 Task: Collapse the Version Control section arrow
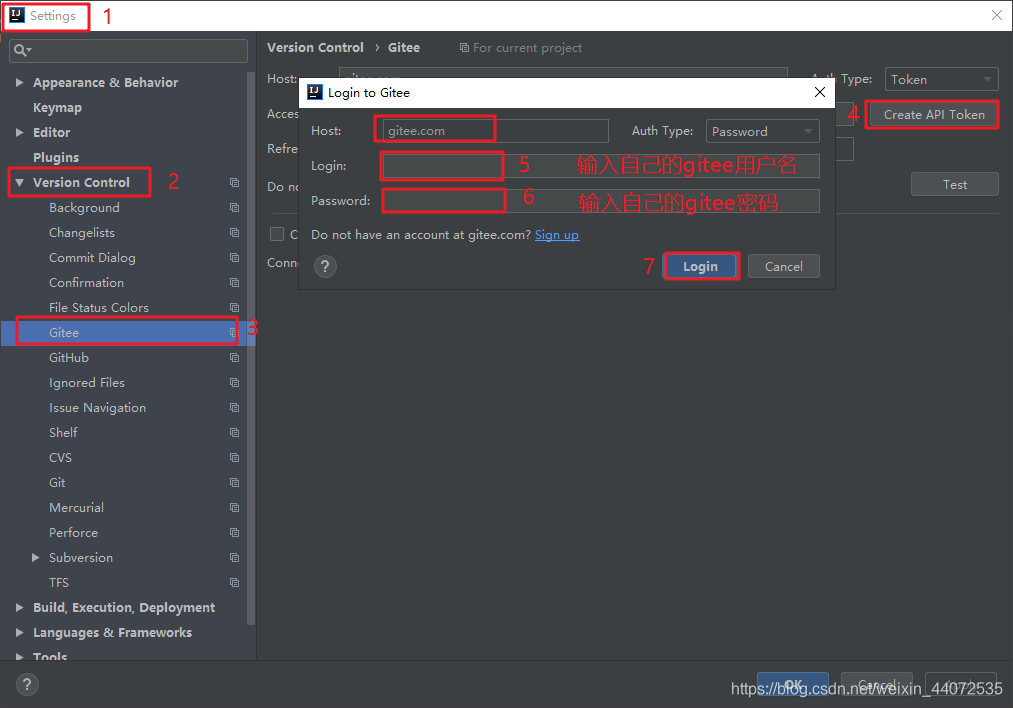tap(19, 183)
